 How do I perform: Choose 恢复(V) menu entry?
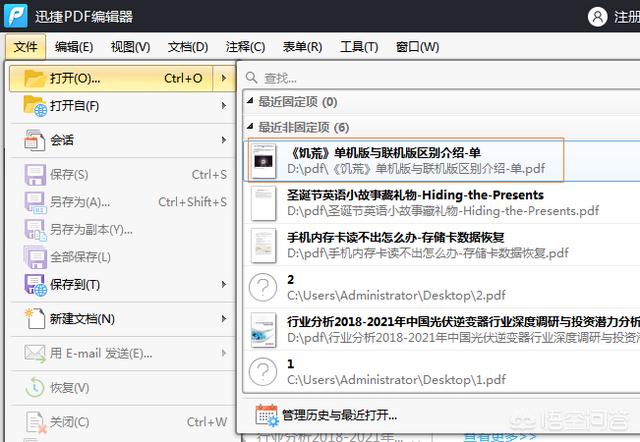(x=122, y=388)
